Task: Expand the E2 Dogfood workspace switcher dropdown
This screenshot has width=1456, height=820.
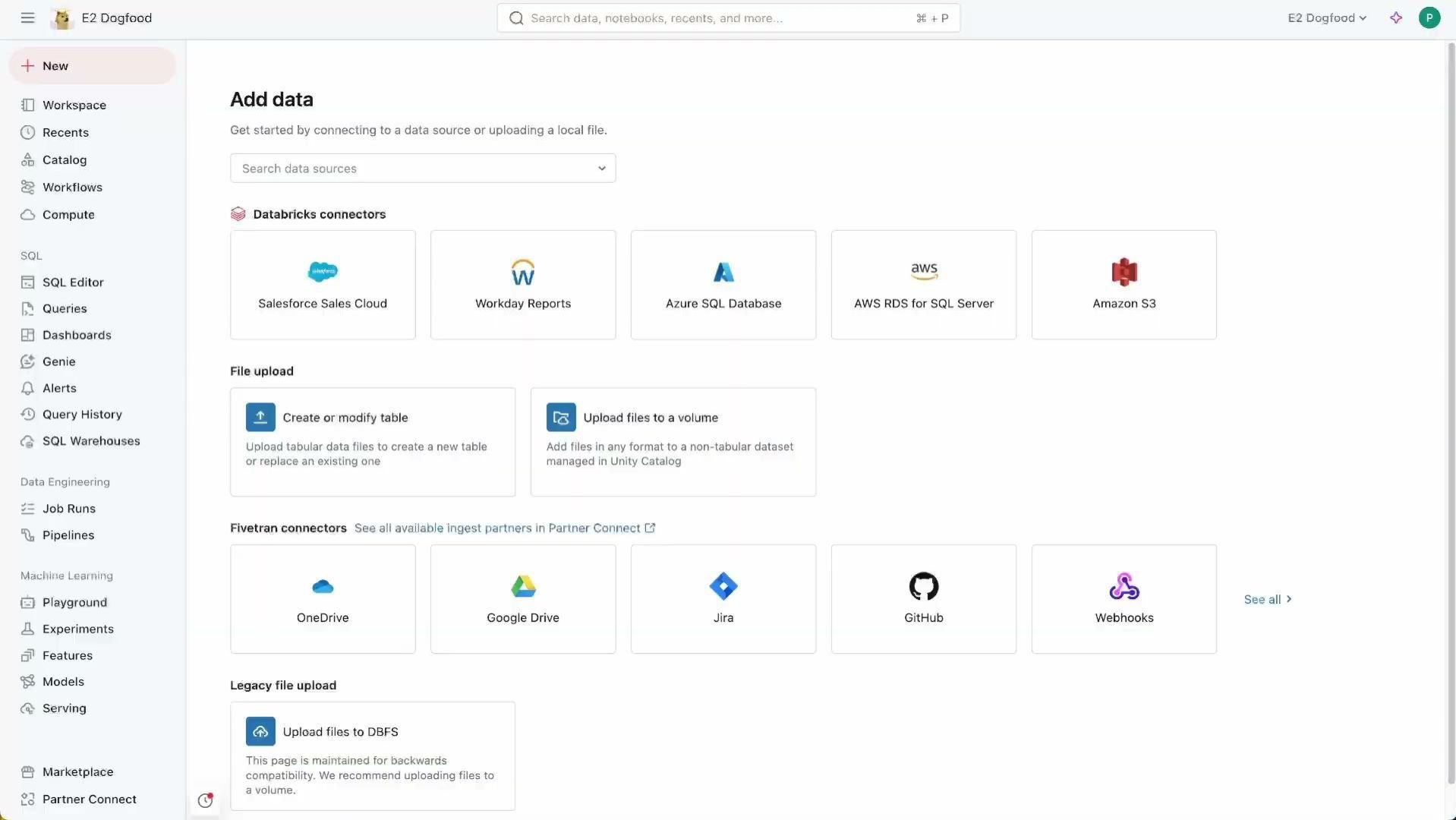Action: click(1327, 17)
